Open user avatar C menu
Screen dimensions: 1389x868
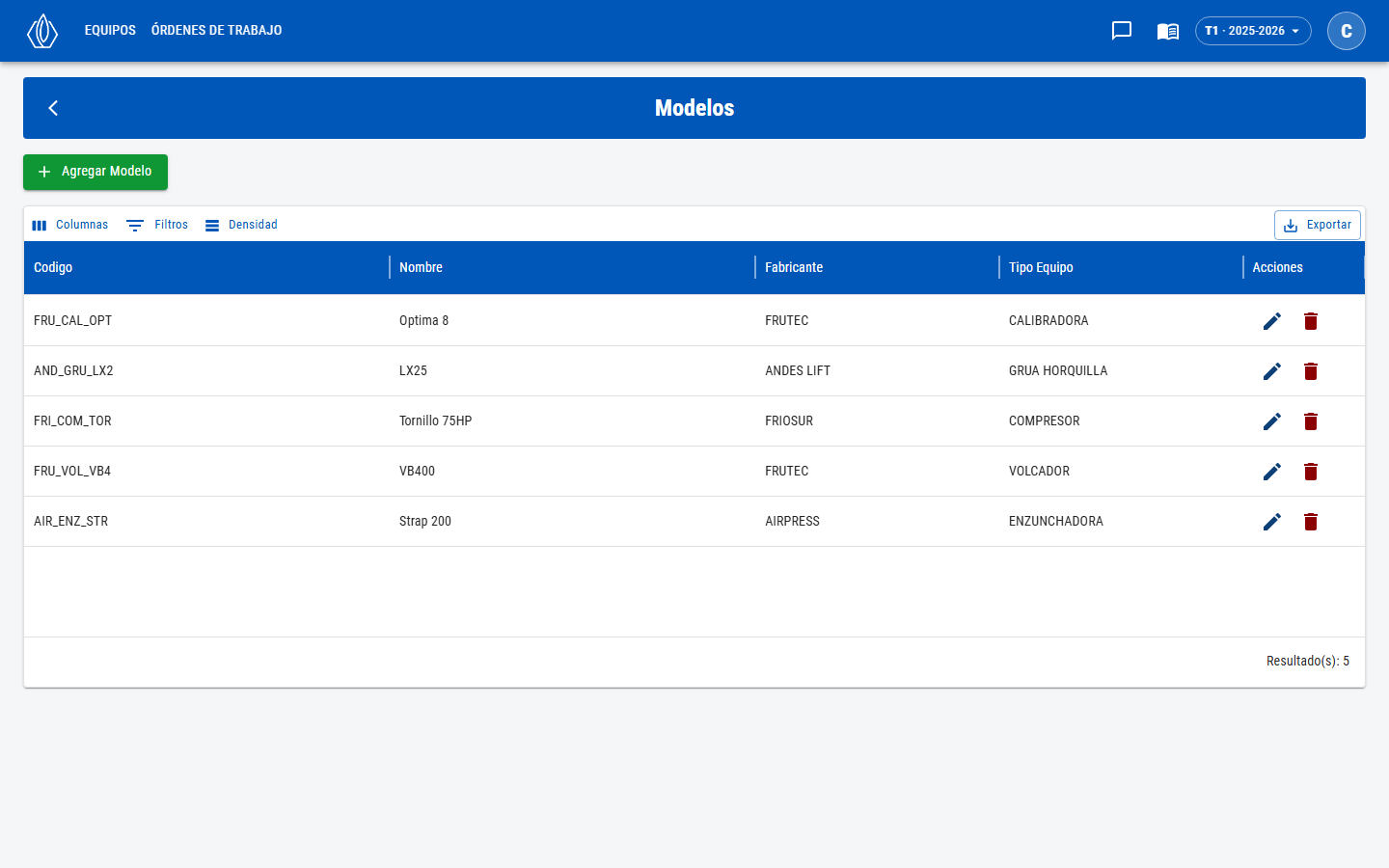1347,31
